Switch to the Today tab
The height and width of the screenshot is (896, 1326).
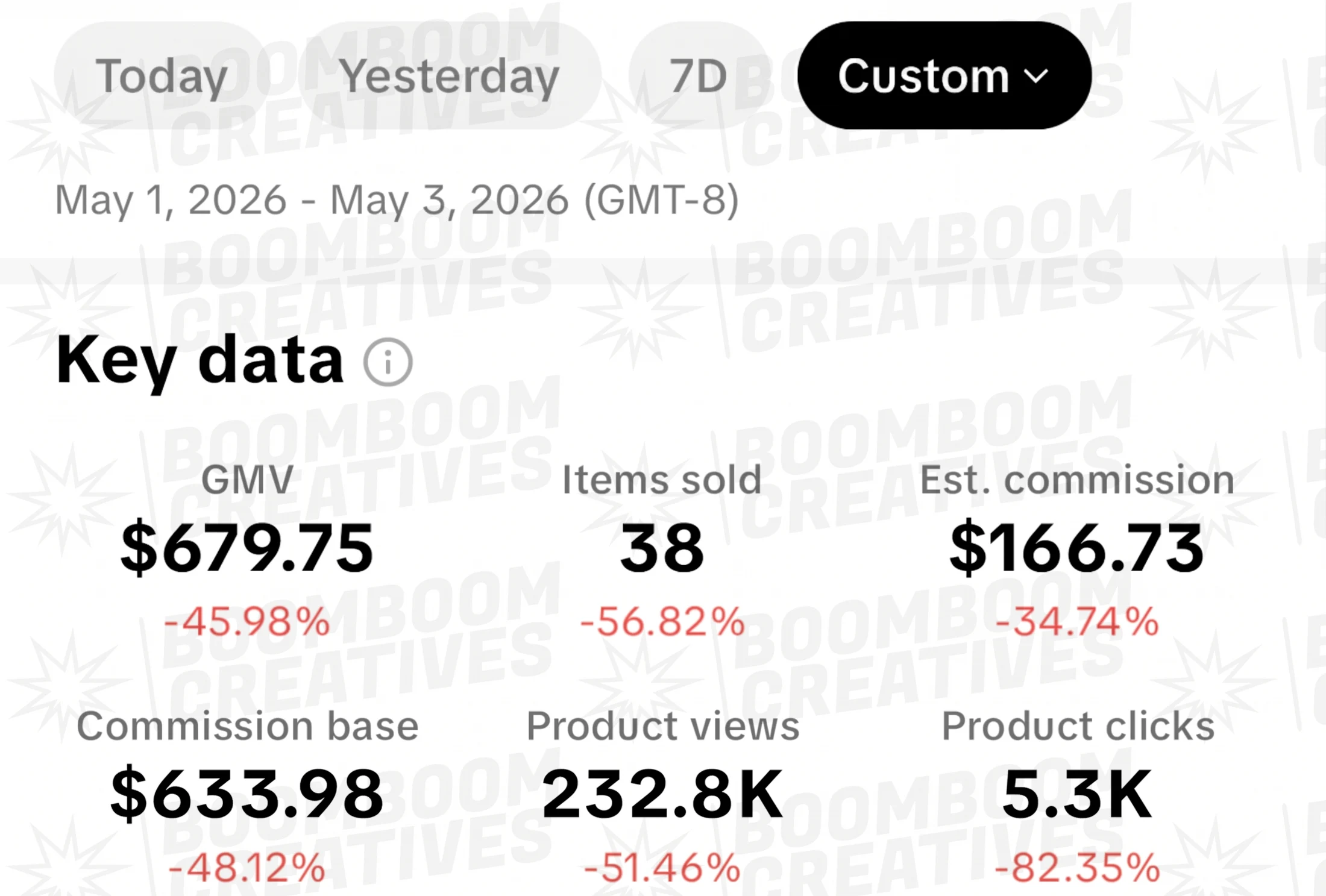click(x=162, y=75)
